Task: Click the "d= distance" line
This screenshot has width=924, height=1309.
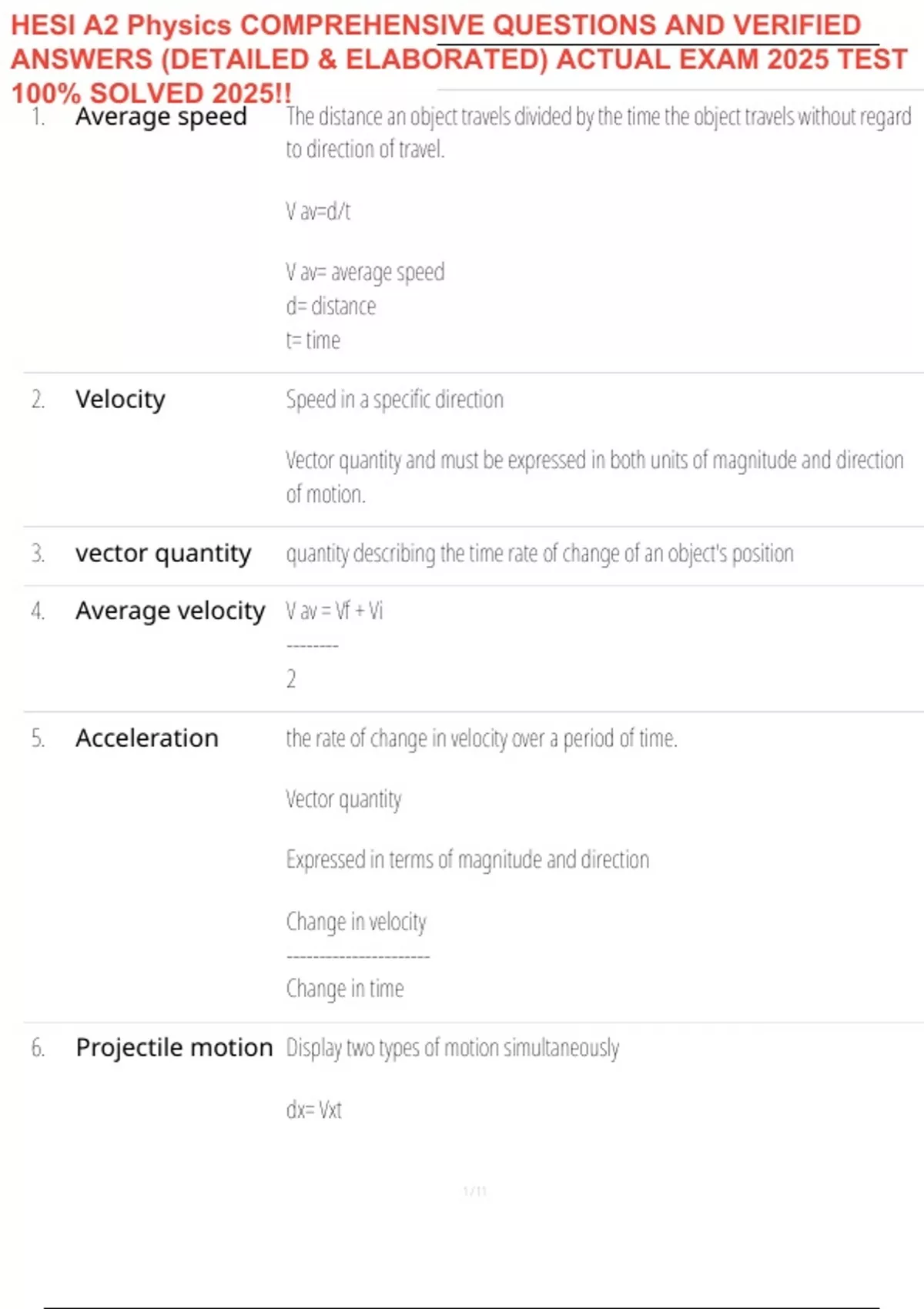Action: pyautogui.click(x=331, y=306)
